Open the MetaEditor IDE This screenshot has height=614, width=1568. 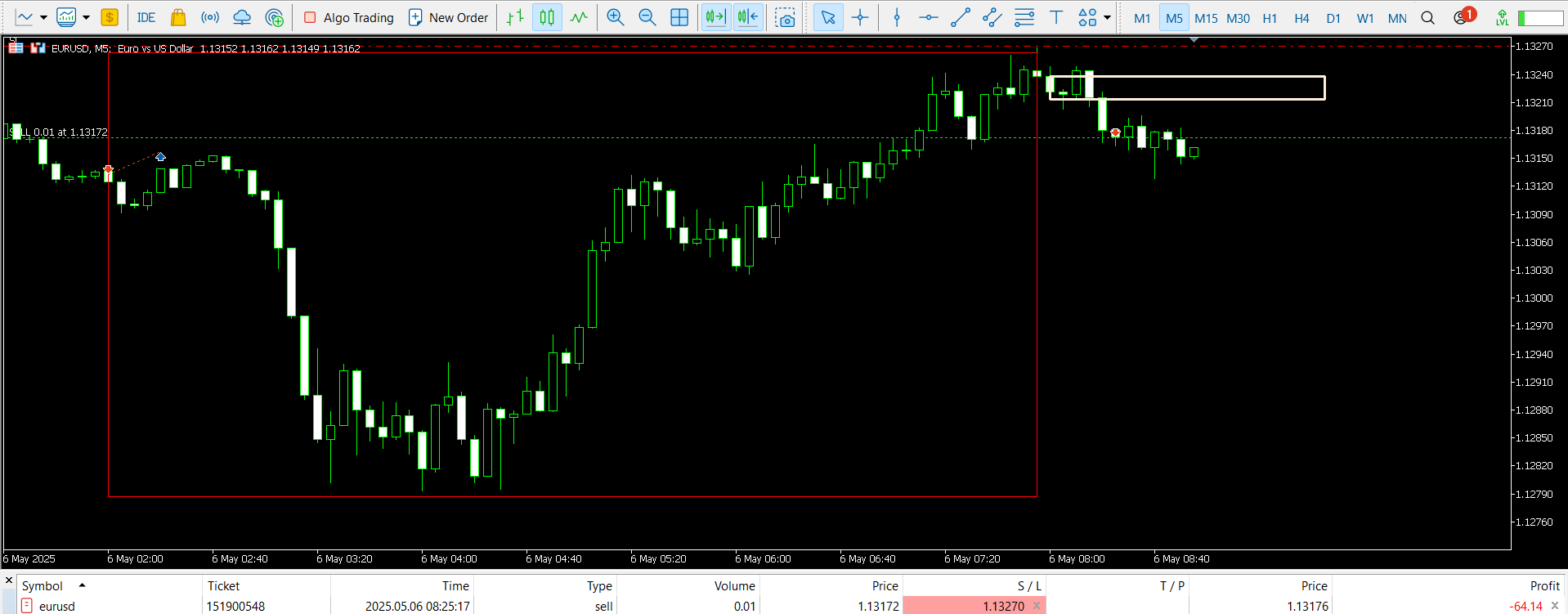pyautogui.click(x=146, y=17)
